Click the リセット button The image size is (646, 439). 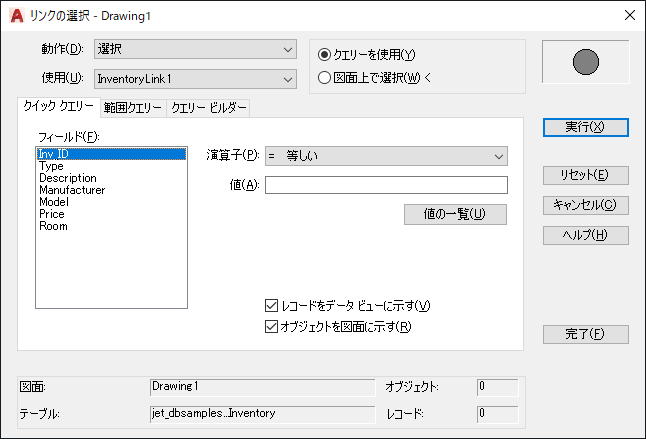click(585, 175)
